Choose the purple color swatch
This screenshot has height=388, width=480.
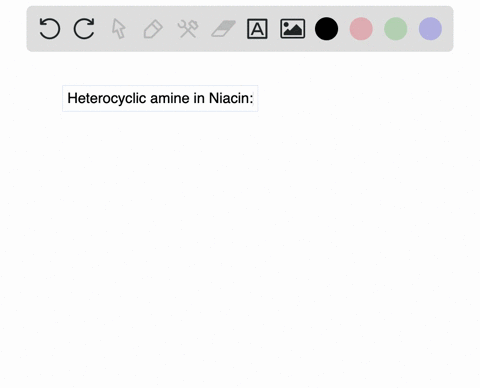(430, 29)
